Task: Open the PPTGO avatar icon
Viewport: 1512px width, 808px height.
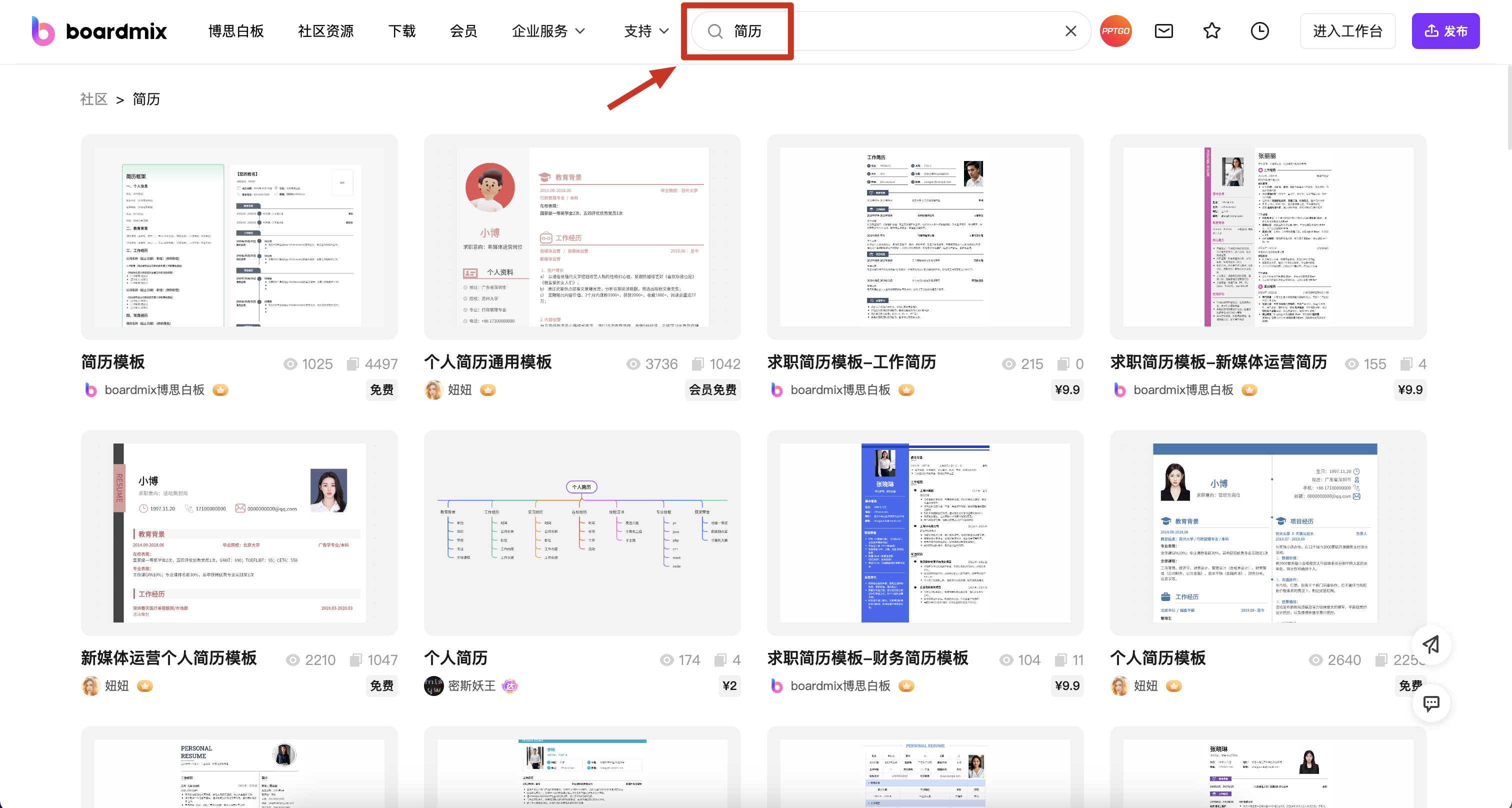Action: tap(1115, 31)
